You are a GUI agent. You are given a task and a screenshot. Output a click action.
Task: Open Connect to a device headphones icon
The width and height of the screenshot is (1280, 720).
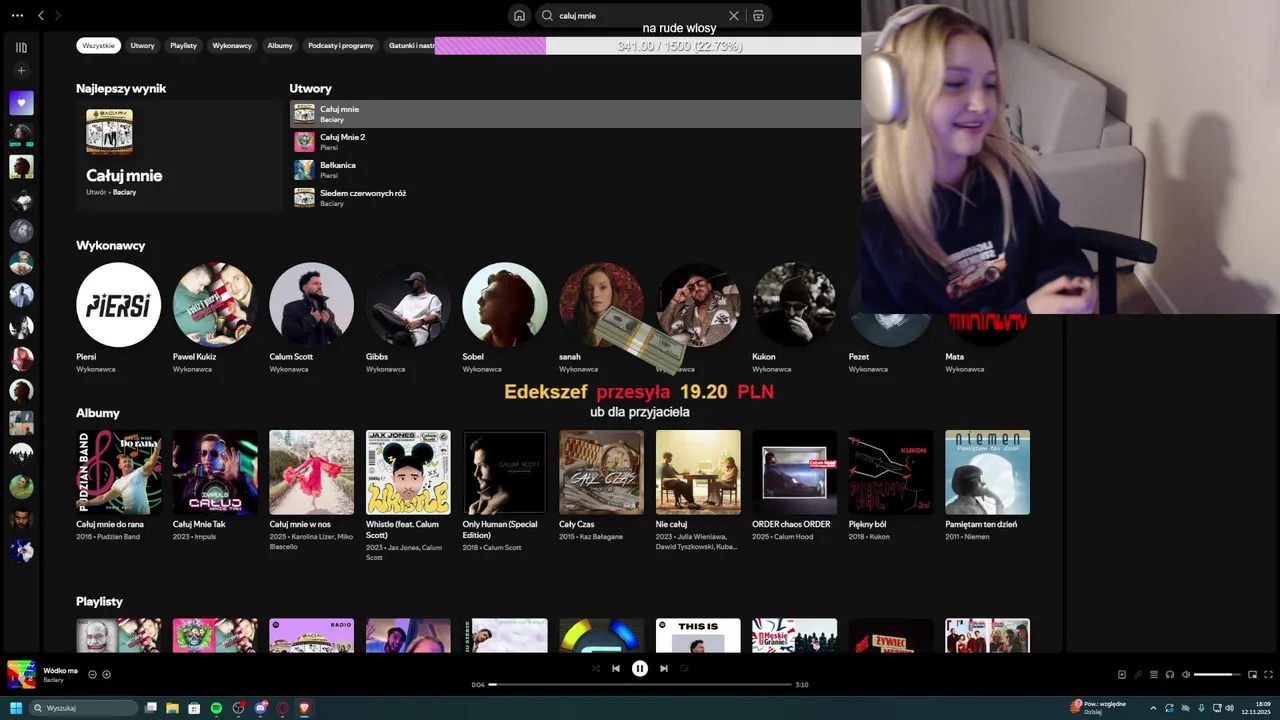point(1170,674)
